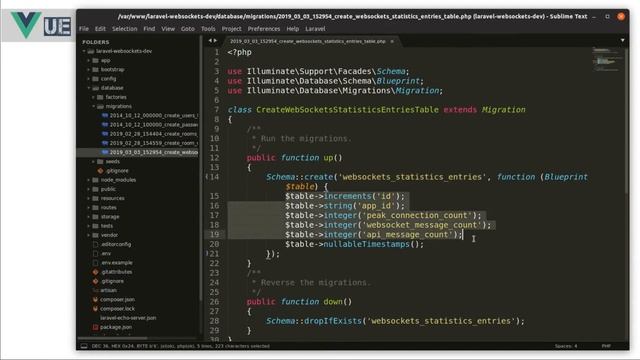Open 2014_10_12_000000_create_users migration file

[153, 116]
